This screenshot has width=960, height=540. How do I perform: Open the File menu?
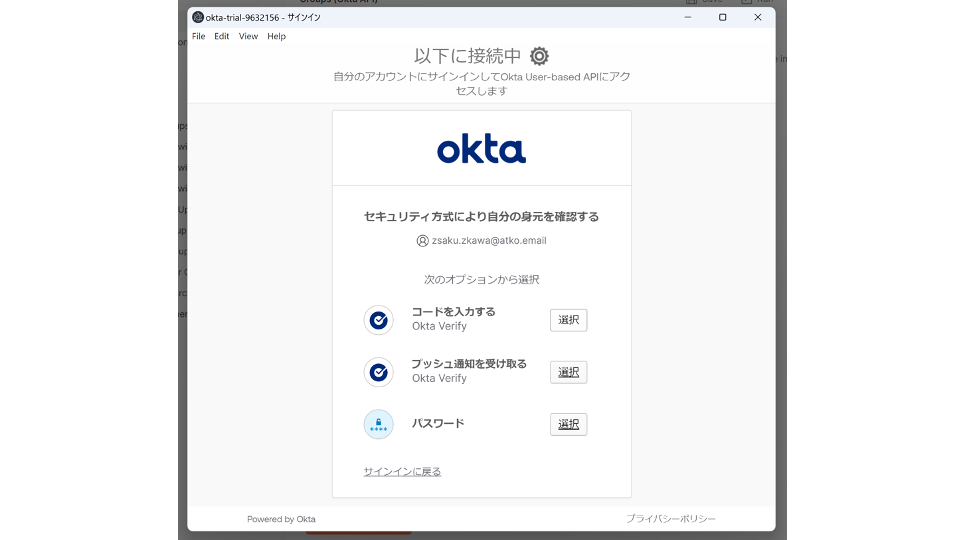(198, 36)
